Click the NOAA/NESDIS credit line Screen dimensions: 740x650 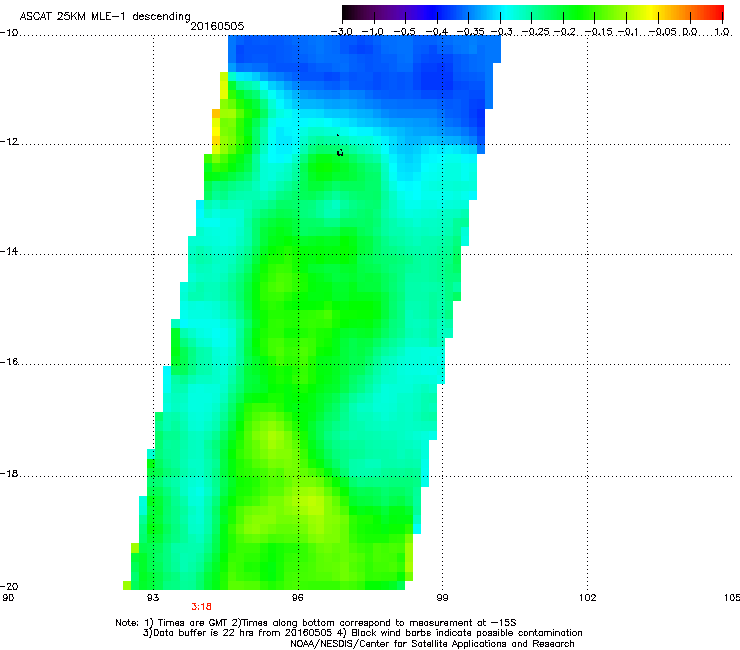[432, 644]
